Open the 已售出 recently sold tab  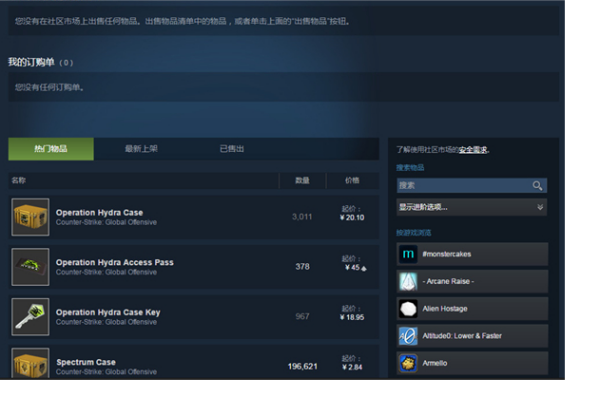(x=232, y=149)
